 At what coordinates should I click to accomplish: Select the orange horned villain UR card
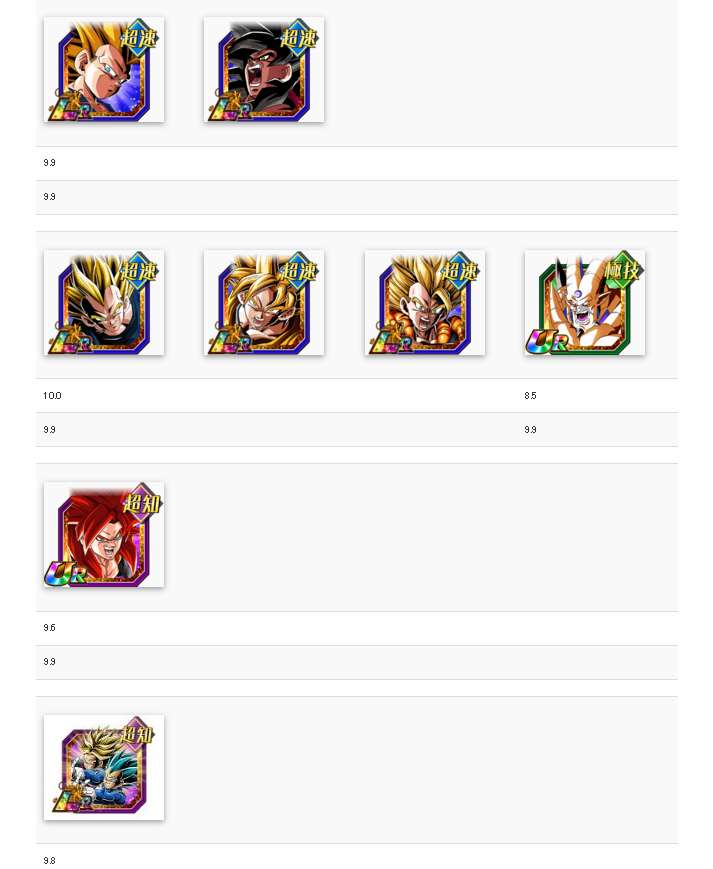(584, 302)
